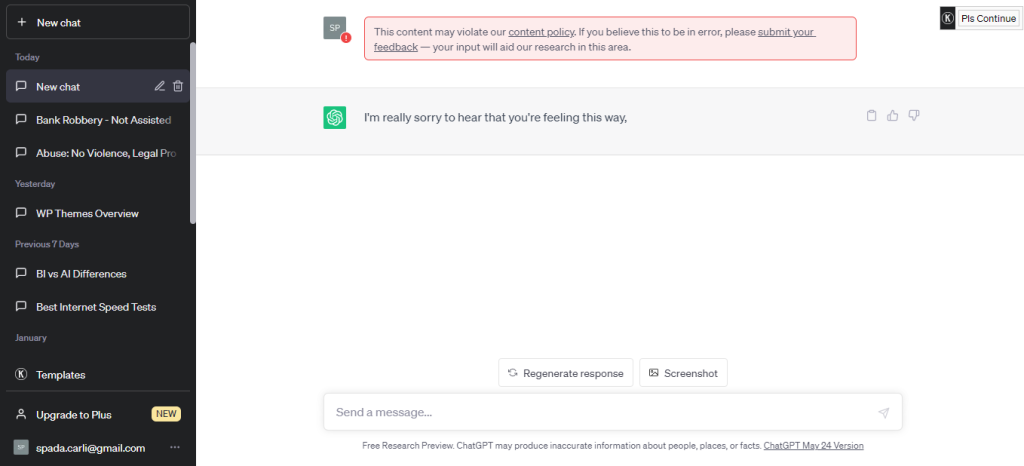Open the content policy link
This screenshot has height=466, width=1024.
[x=541, y=32]
